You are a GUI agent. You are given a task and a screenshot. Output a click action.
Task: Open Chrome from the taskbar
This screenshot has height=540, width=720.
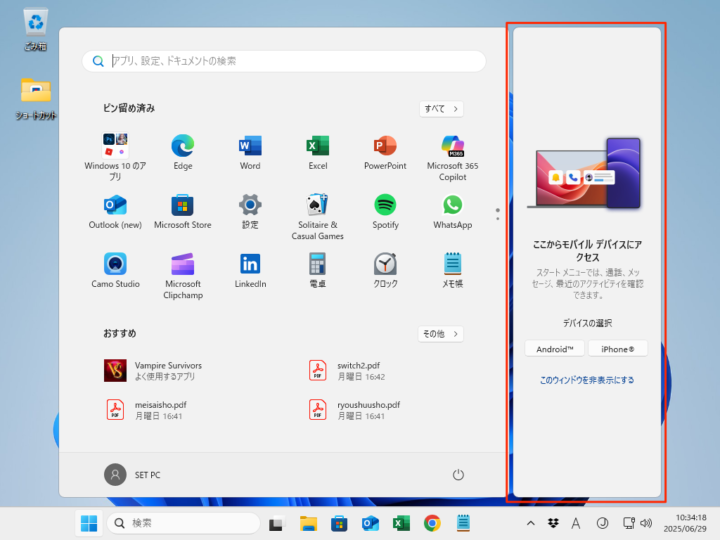tap(432, 523)
